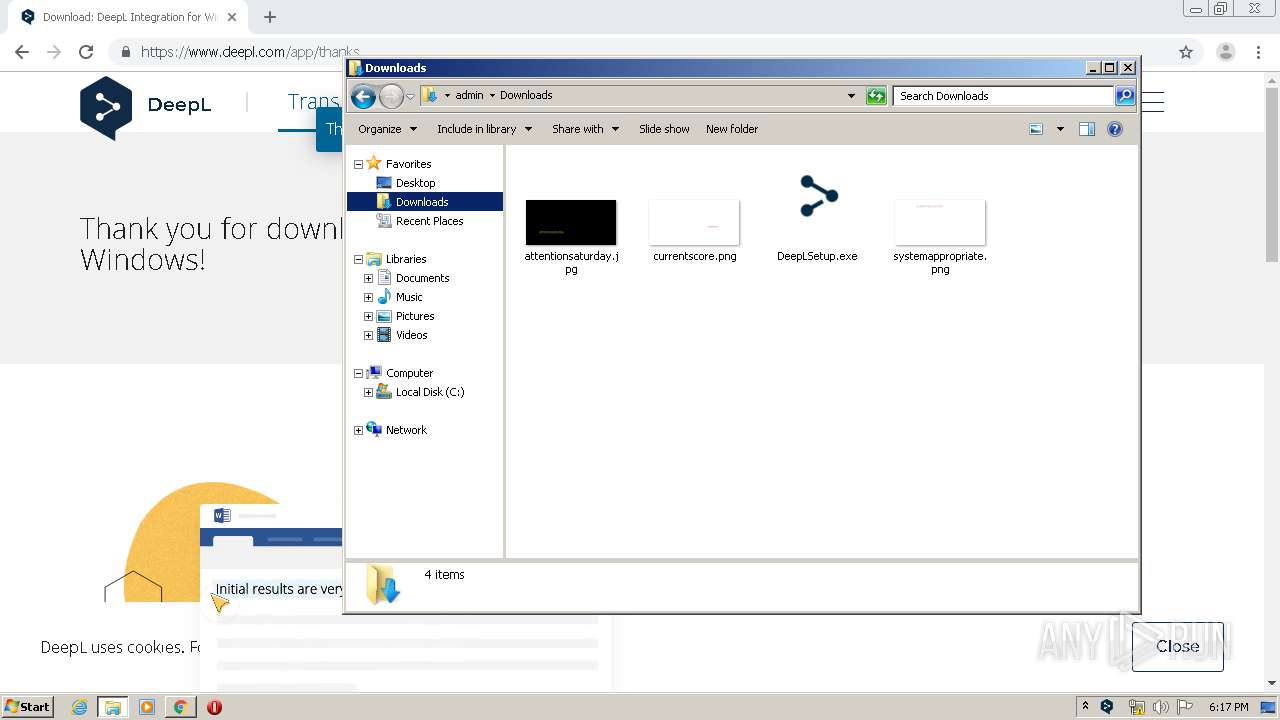Close the DeepL download tab
This screenshot has height=720, width=1280.
232,17
